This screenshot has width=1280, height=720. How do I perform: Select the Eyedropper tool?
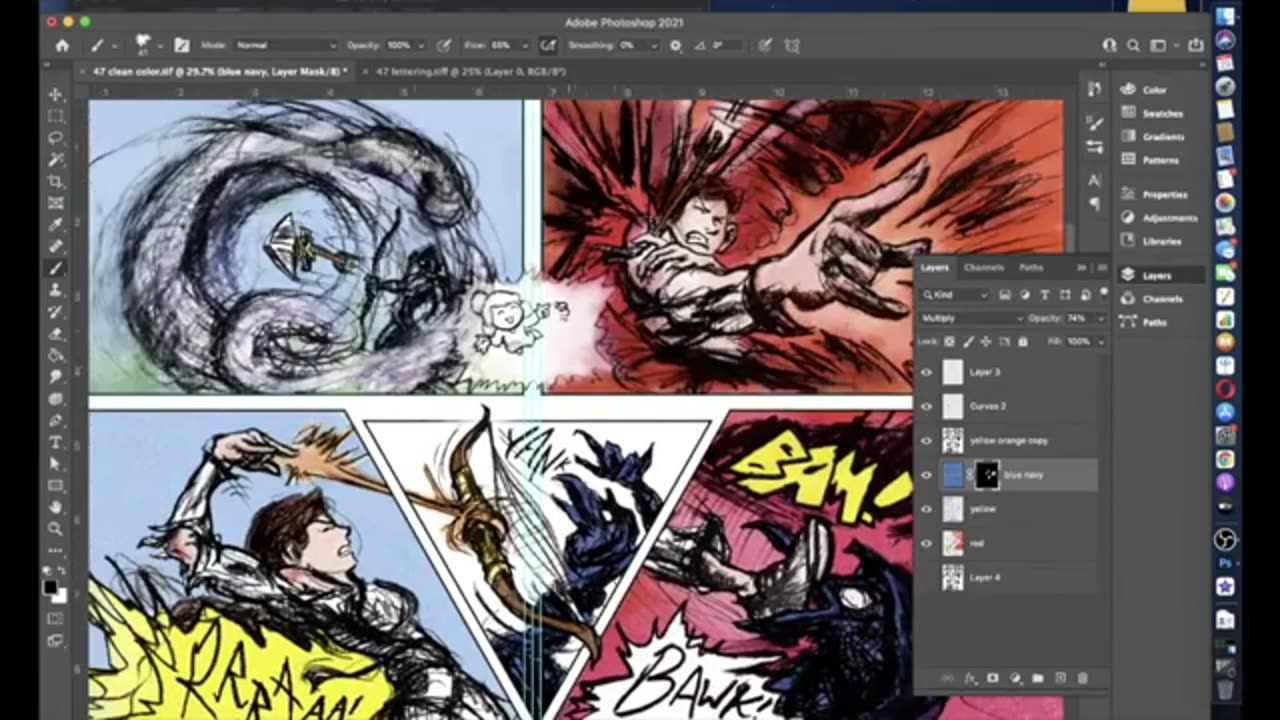pyautogui.click(x=56, y=225)
